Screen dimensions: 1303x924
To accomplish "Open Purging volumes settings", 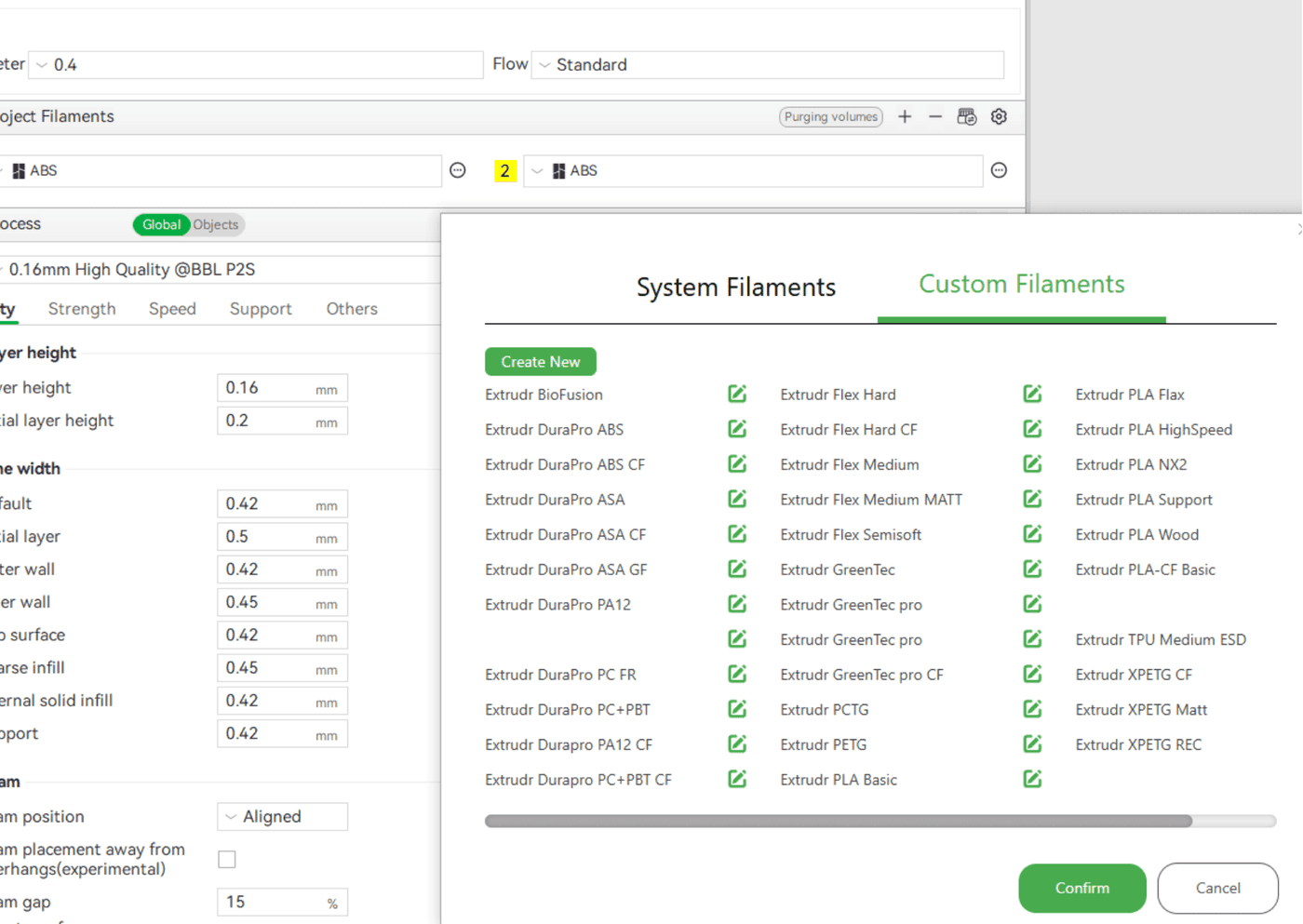I will [830, 116].
